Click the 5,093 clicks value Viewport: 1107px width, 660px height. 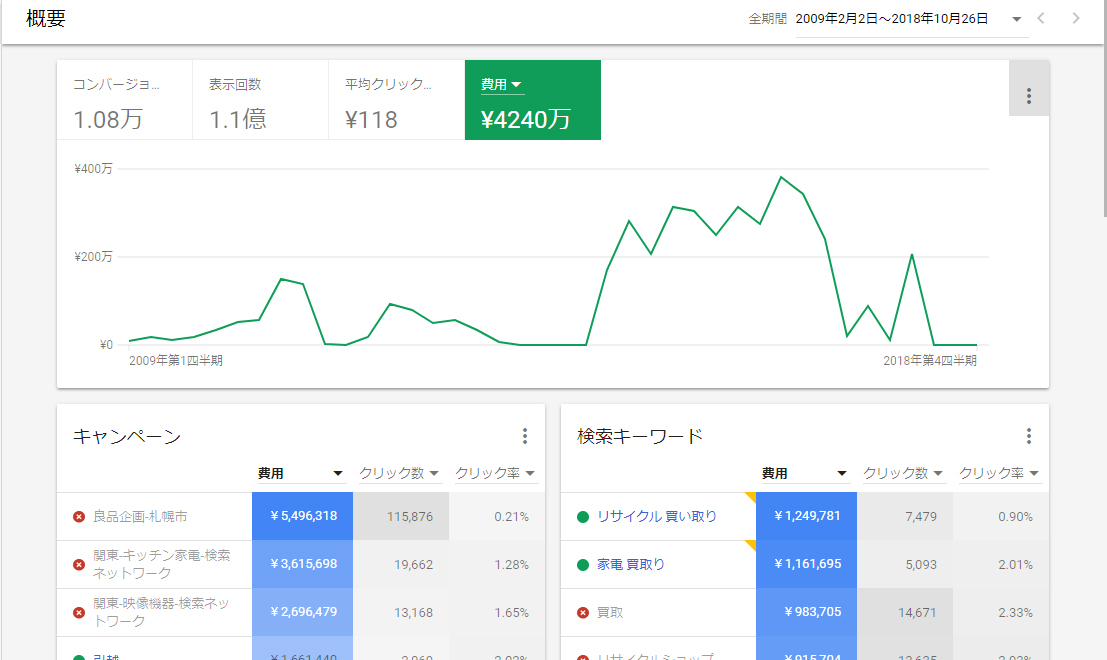(x=921, y=565)
